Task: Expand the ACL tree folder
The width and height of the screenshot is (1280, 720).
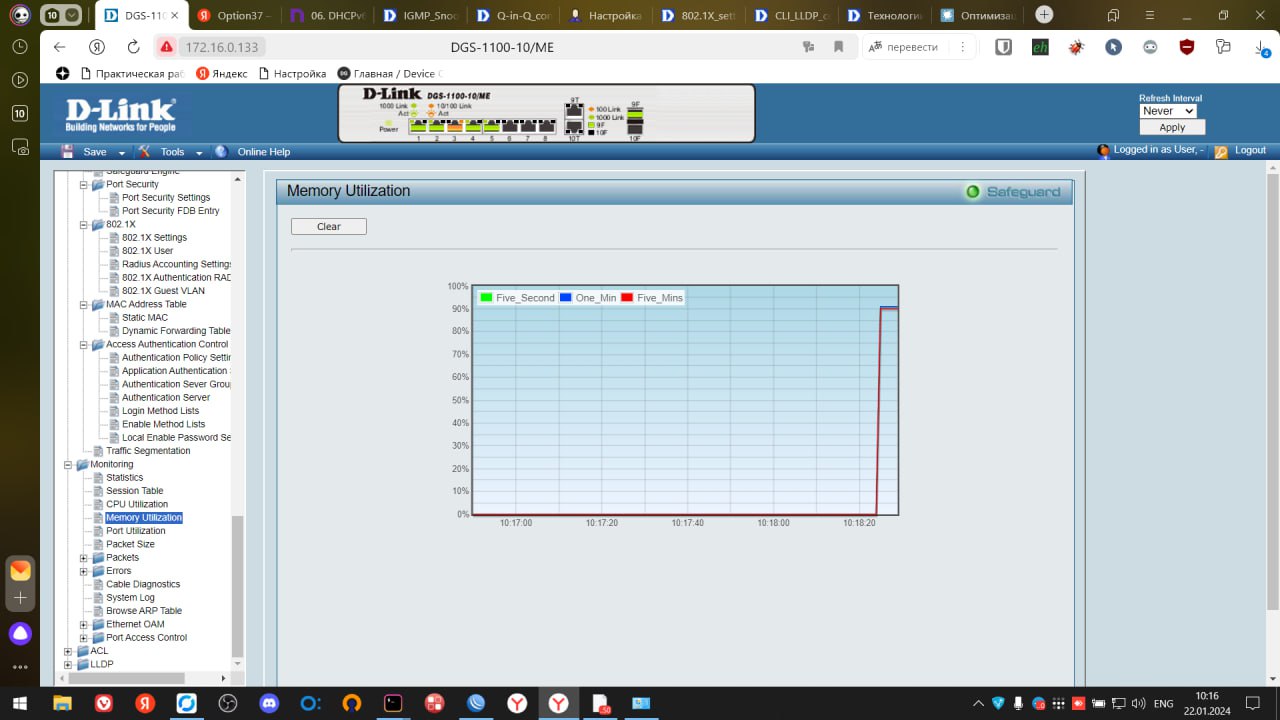Action: [68, 651]
